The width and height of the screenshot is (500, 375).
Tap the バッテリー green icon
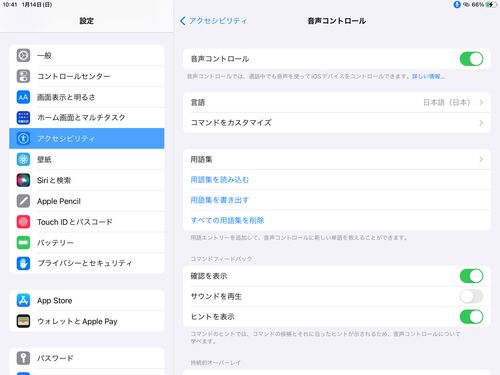[23, 242]
